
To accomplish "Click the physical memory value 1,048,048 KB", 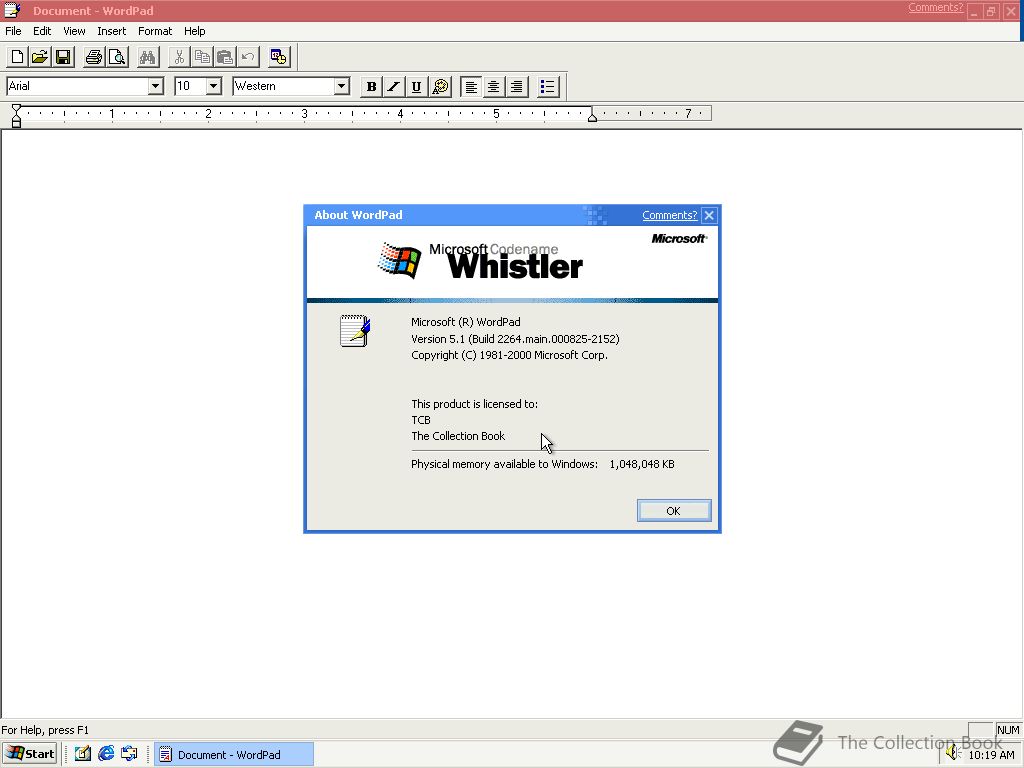I will (x=642, y=464).
